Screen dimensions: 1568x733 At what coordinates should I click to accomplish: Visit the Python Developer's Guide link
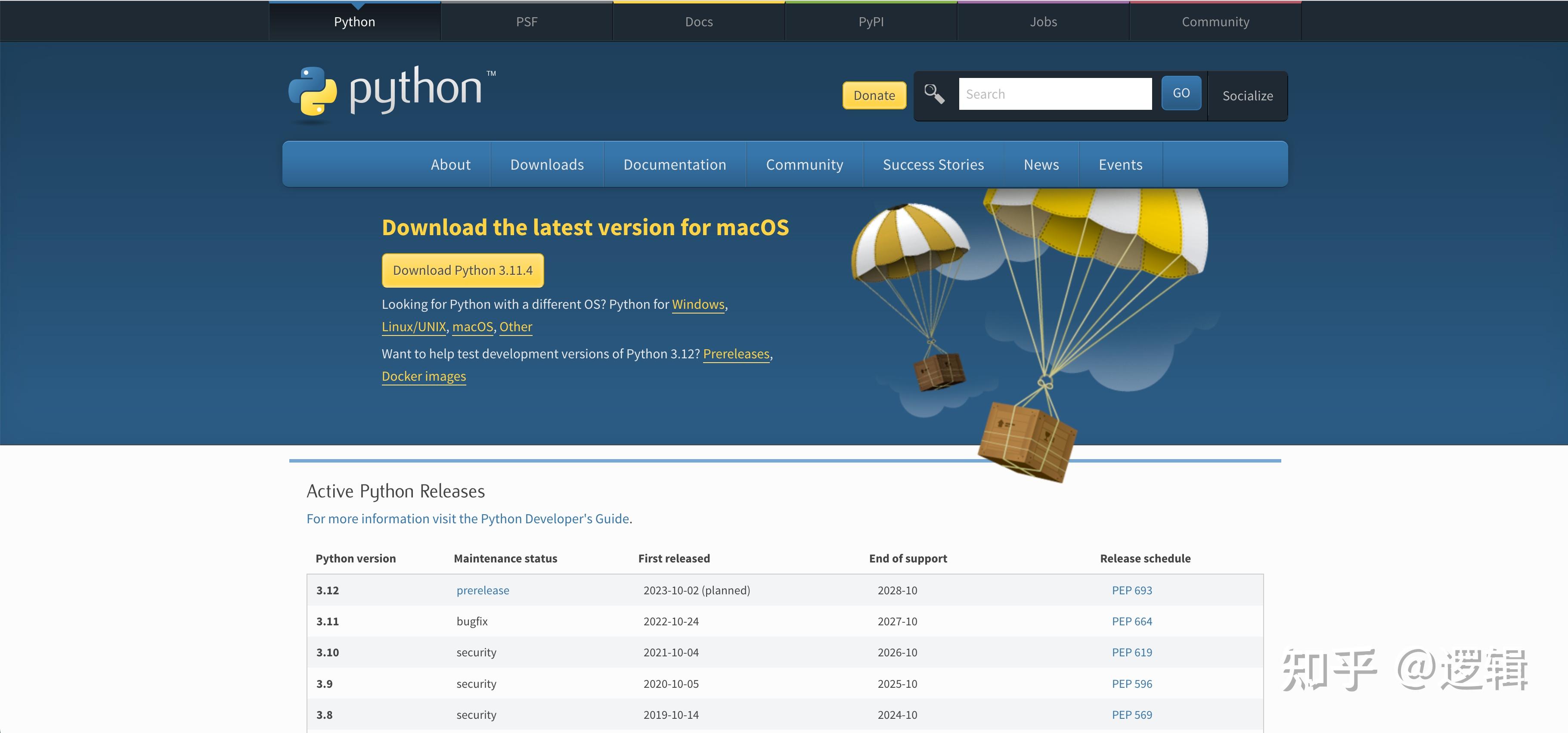(555, 518)
